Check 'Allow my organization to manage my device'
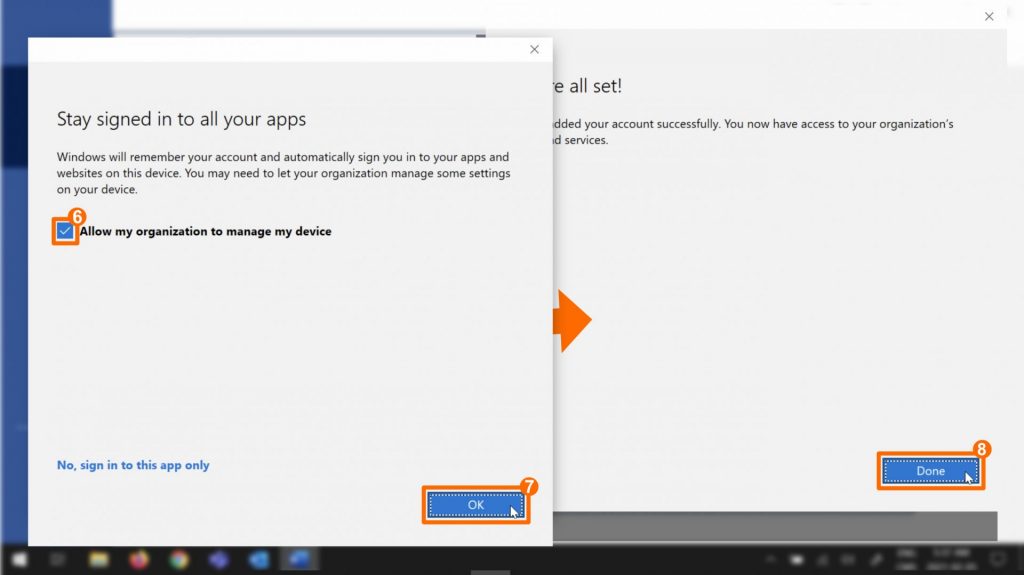 [x=65, y=231]
